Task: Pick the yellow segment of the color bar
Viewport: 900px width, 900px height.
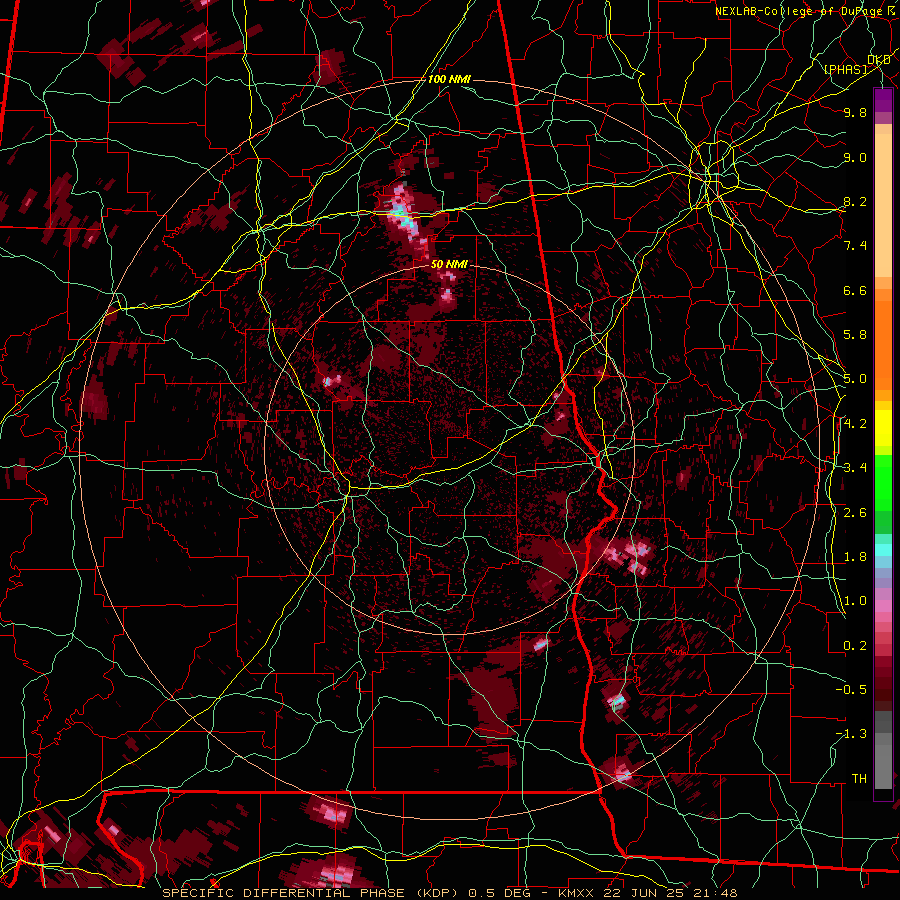Action: tap(883, 428)
